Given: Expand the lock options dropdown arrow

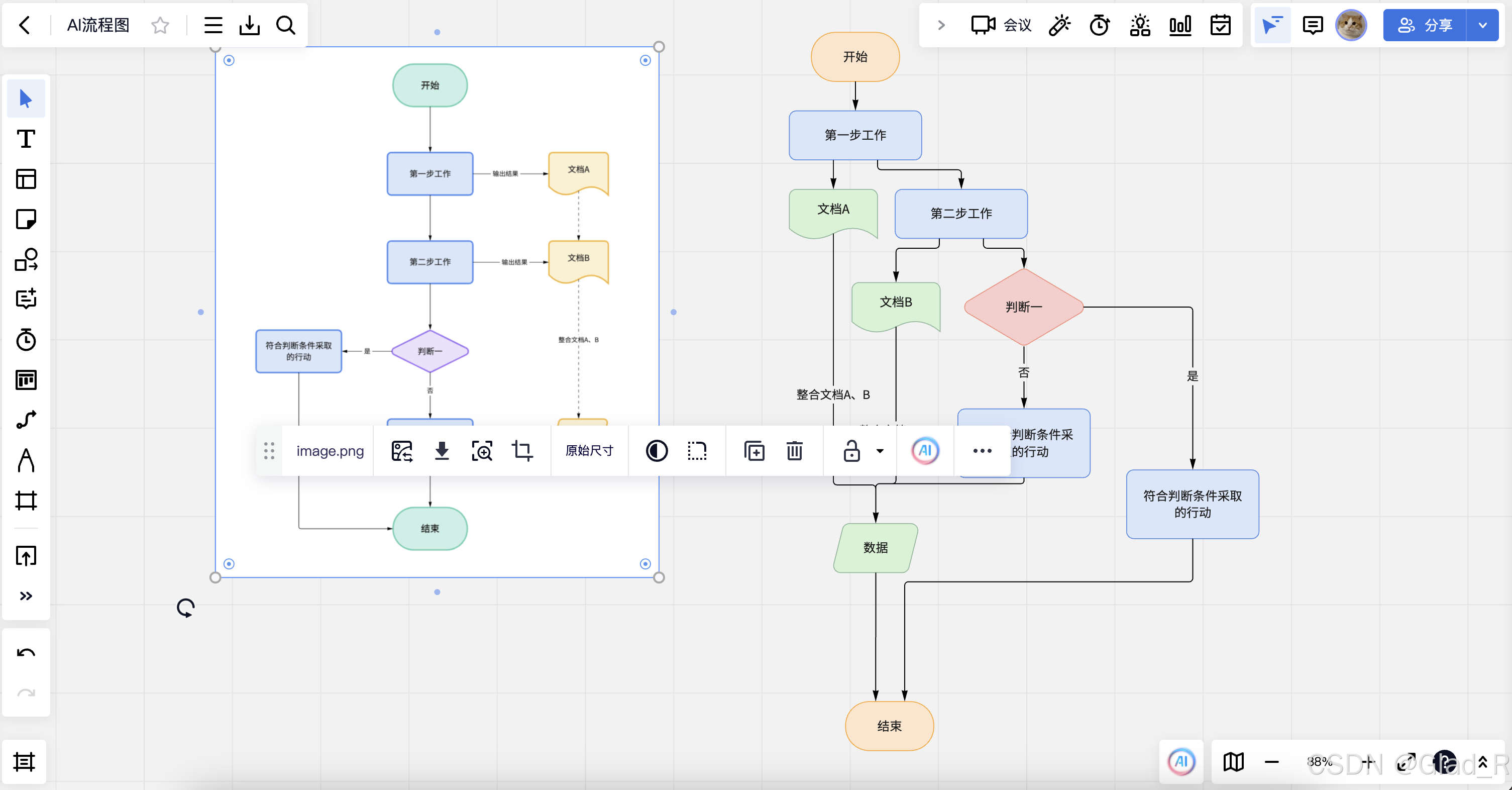Looking at the screenshot, I should 880,450.
